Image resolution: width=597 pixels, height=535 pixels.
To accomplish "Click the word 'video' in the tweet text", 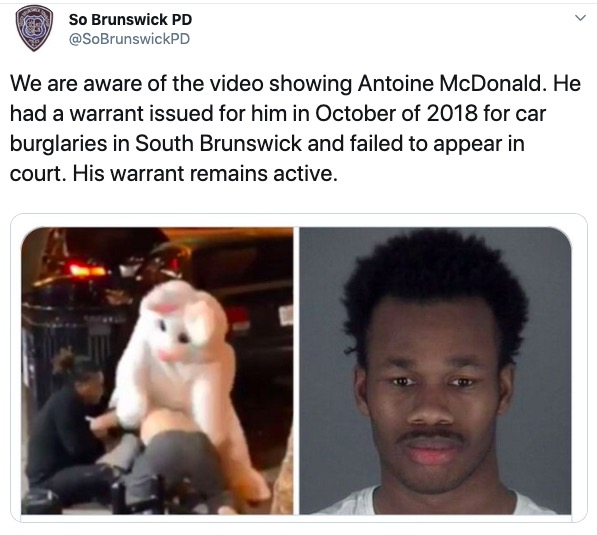I will pyautogui.click(x=236, y=83).
